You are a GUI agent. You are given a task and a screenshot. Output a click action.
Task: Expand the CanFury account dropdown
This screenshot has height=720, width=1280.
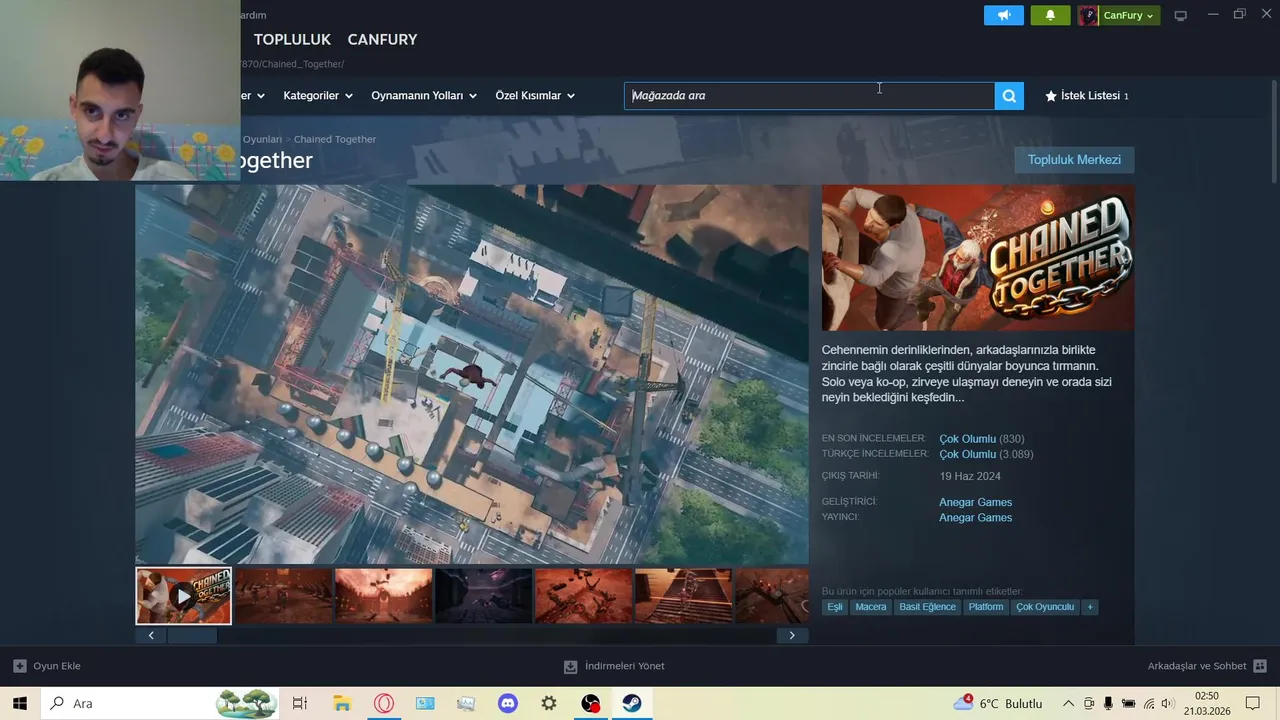[1128, 15]
